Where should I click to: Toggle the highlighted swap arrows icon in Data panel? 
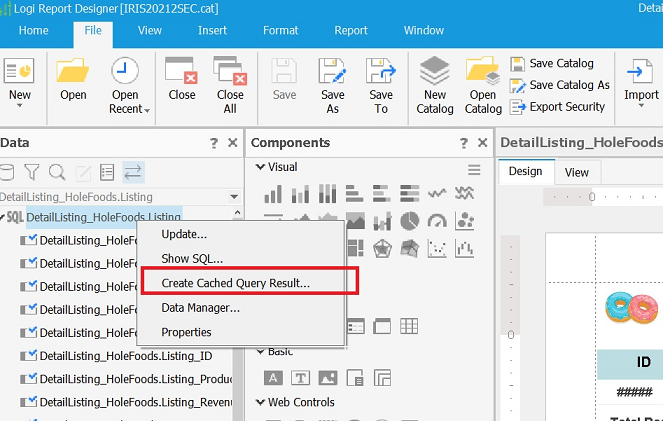[133, 172]
